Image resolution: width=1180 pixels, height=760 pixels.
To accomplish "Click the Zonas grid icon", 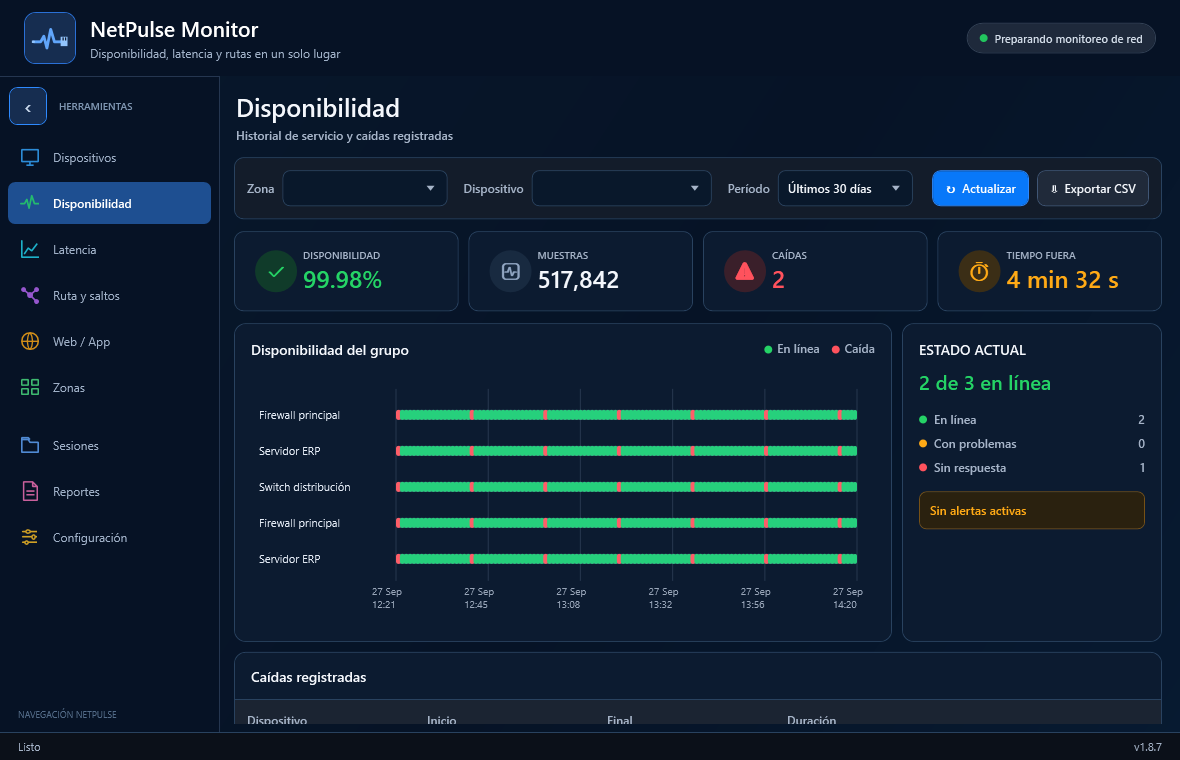I will click(30, 388).
